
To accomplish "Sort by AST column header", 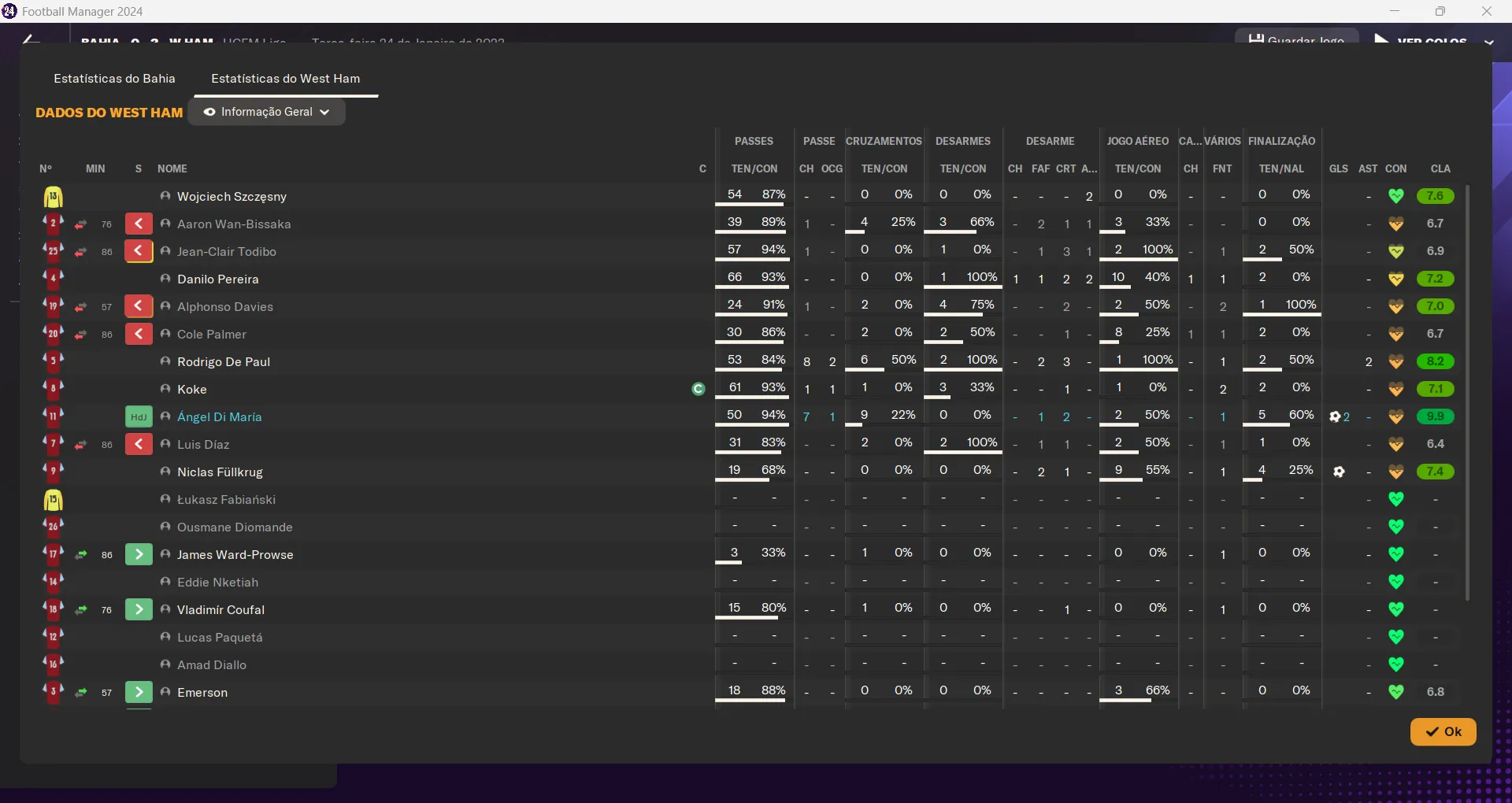I will [x=1369, y=168].
